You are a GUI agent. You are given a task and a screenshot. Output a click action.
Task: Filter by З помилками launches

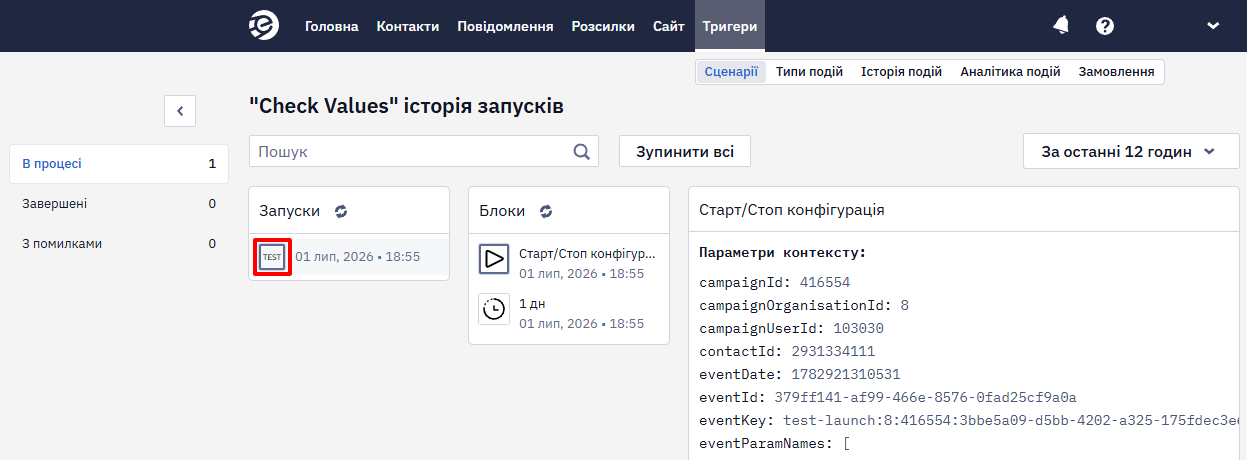click(x=119, y=244)
